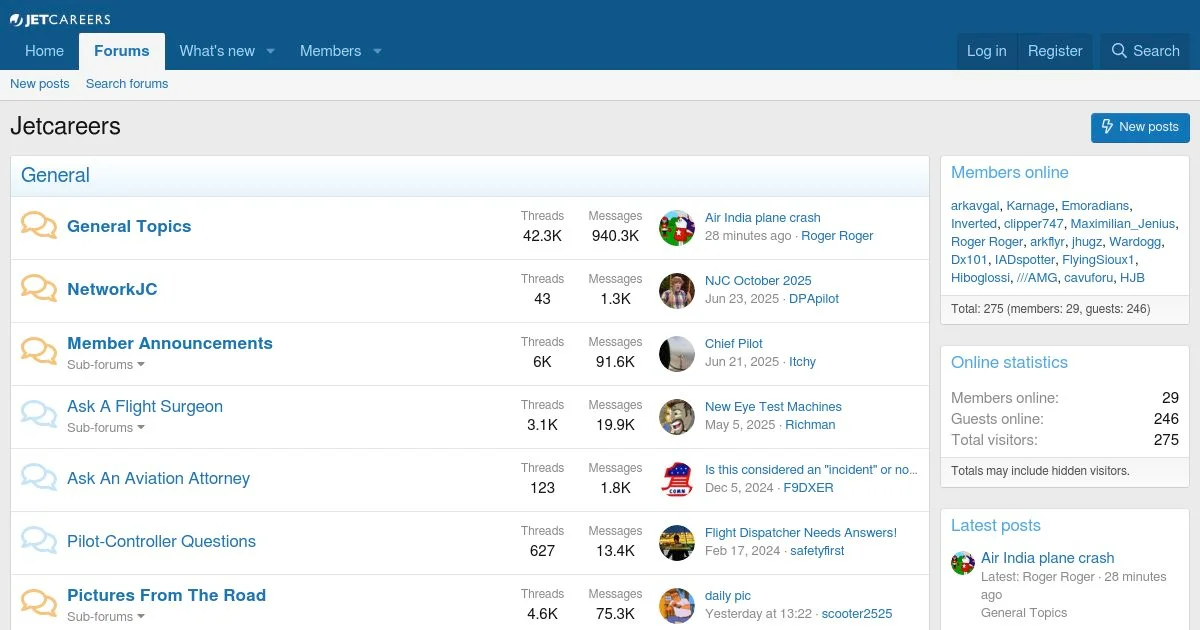Image resolution: width=1200 pixels, height=630 pixels.
Task: Open the Ask A Flight Surgeon forum
Action: pos(145,406)
